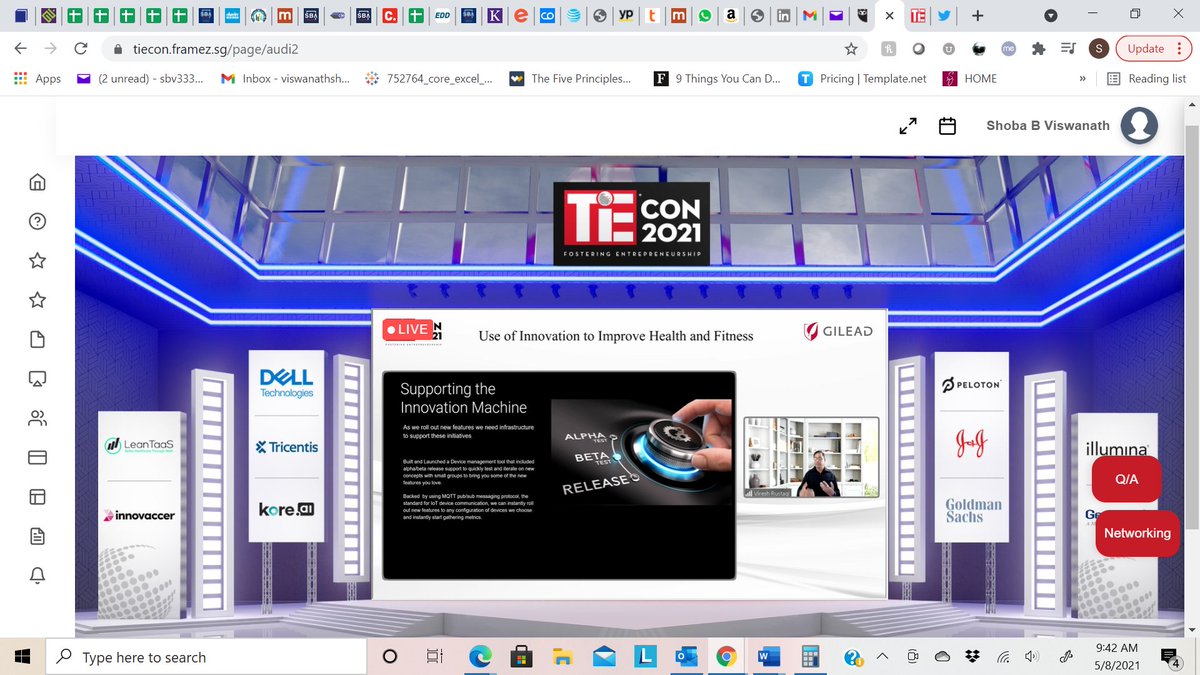Open the 9 Things You Can D... bookmark
The height and width of the screenshot is (675, 1200).
pyautogui.click(x=717, y=79)
